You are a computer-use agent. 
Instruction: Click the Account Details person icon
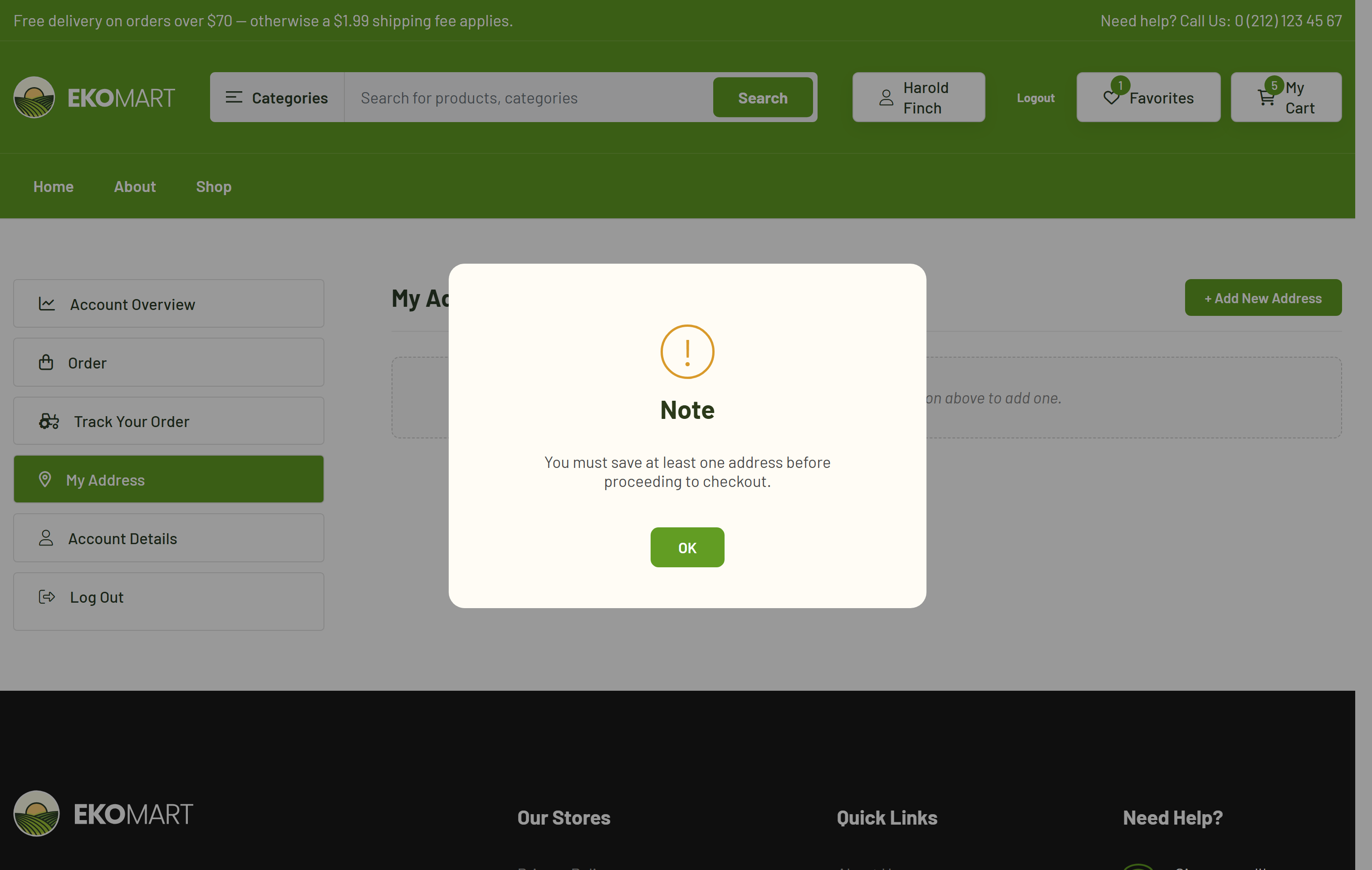pyautogui.click(x=46, y=538)
